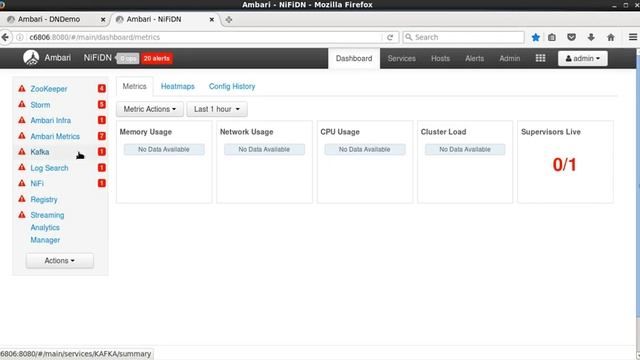Open the Streaming Analytics Manager link

tap(47, 227)
